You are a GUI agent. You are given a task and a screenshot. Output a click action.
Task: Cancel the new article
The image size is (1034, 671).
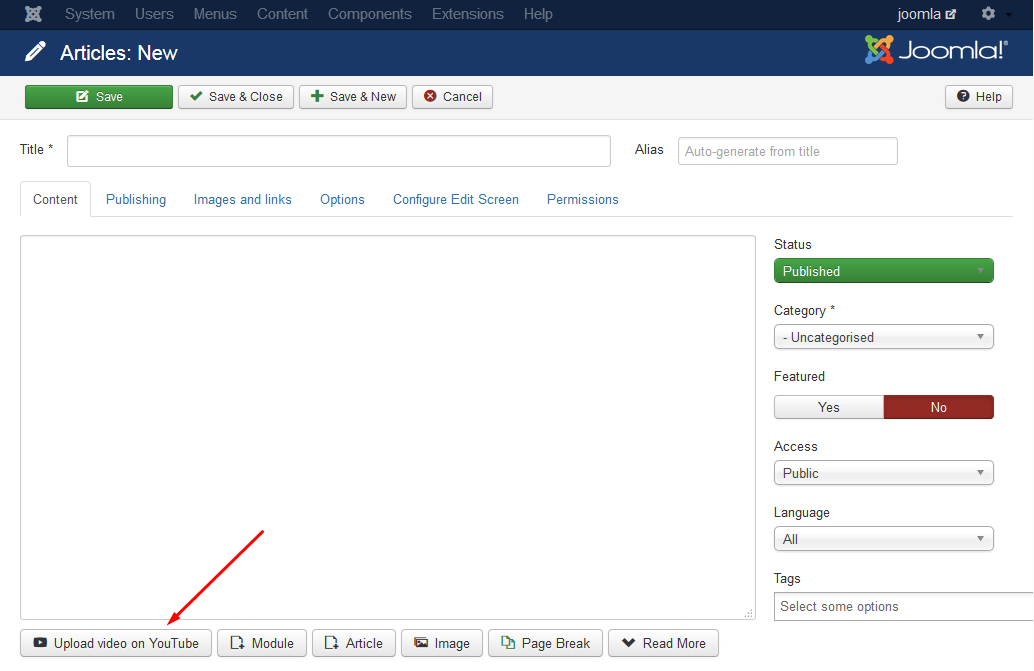(452, 97)
